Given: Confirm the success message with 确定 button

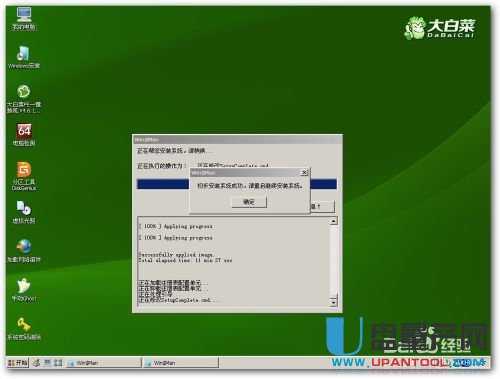Looking at the screenshot, I should point(249,202).
